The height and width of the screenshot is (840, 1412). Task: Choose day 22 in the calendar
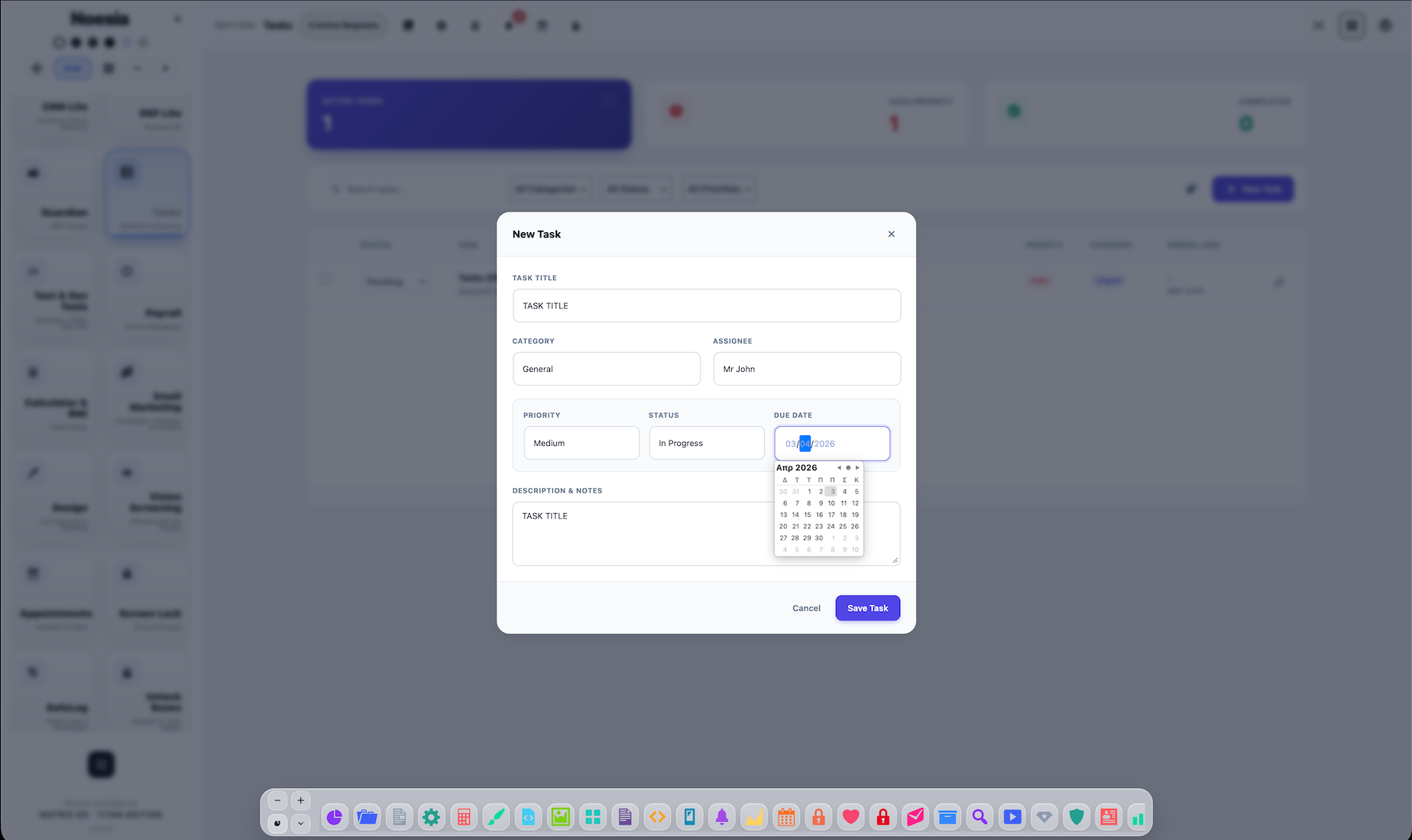point(807,526)
